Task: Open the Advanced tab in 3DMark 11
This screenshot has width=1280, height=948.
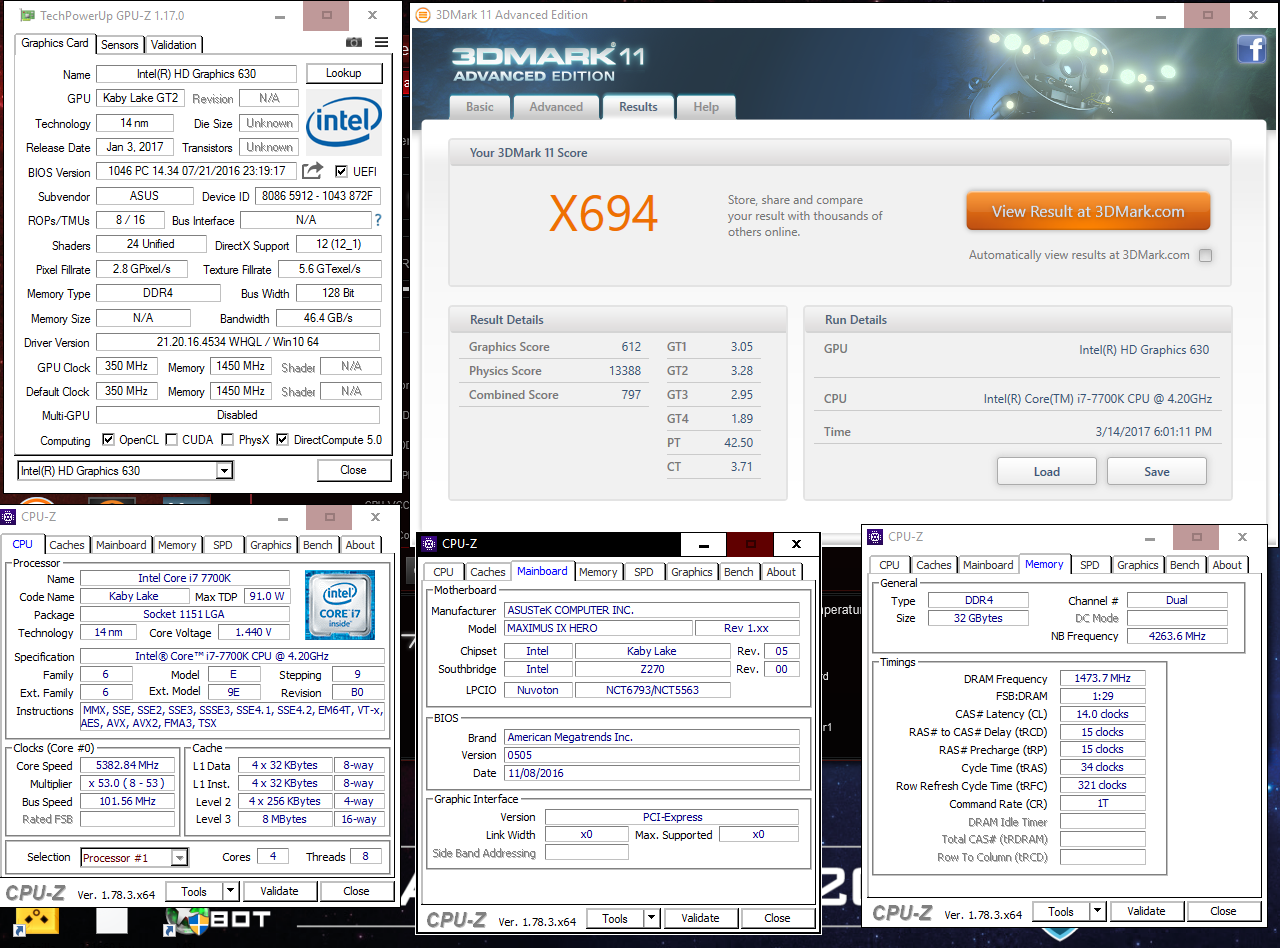Action: pos(556,107)
